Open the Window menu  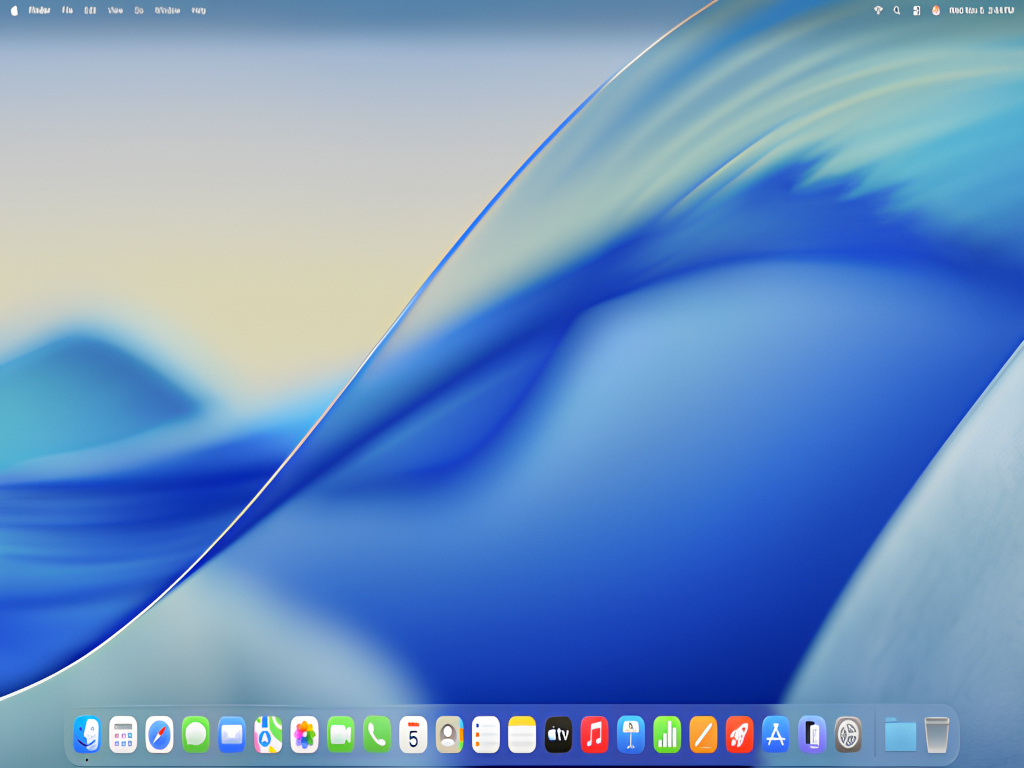click(167, 10)
